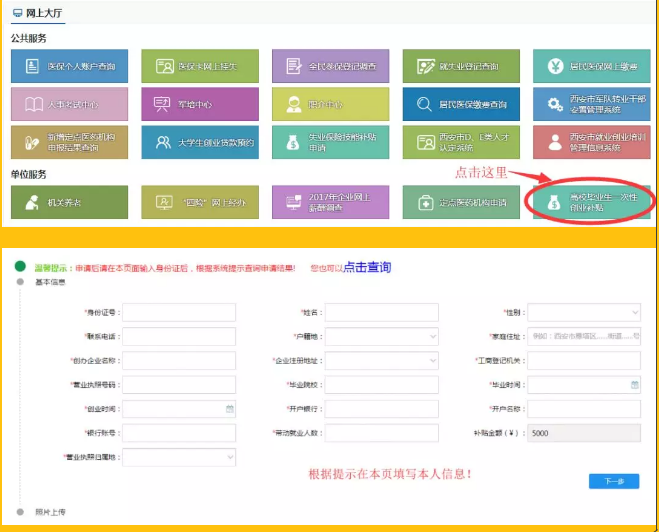659x532 pixels.
Task: Focus the 家庭住址 input field
Action: 584,337
